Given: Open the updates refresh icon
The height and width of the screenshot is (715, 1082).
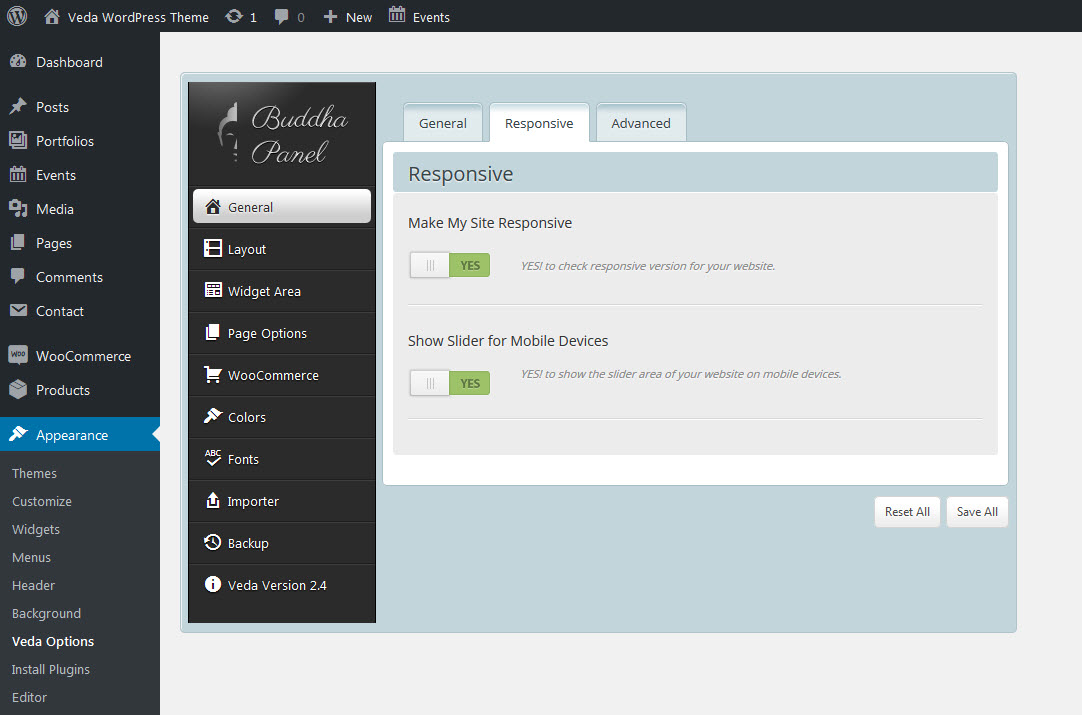Looking at the screenshot, I should (x=234, y=16).
